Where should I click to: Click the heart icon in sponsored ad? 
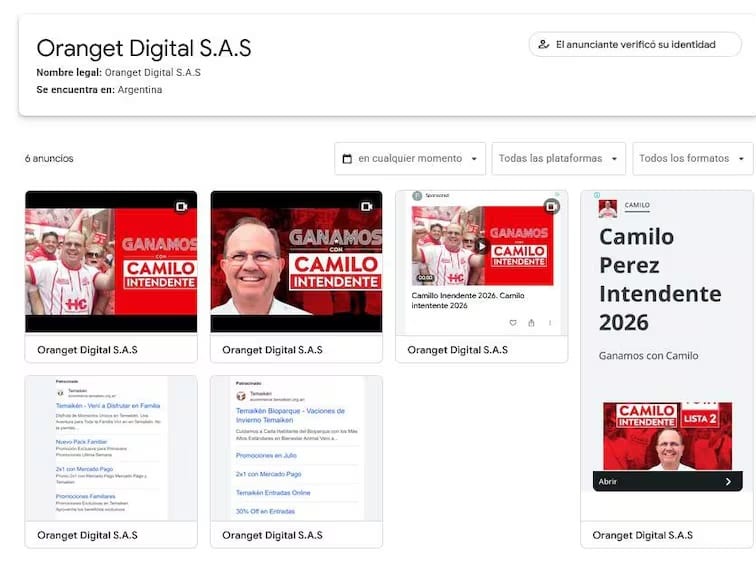coord(513,323)
